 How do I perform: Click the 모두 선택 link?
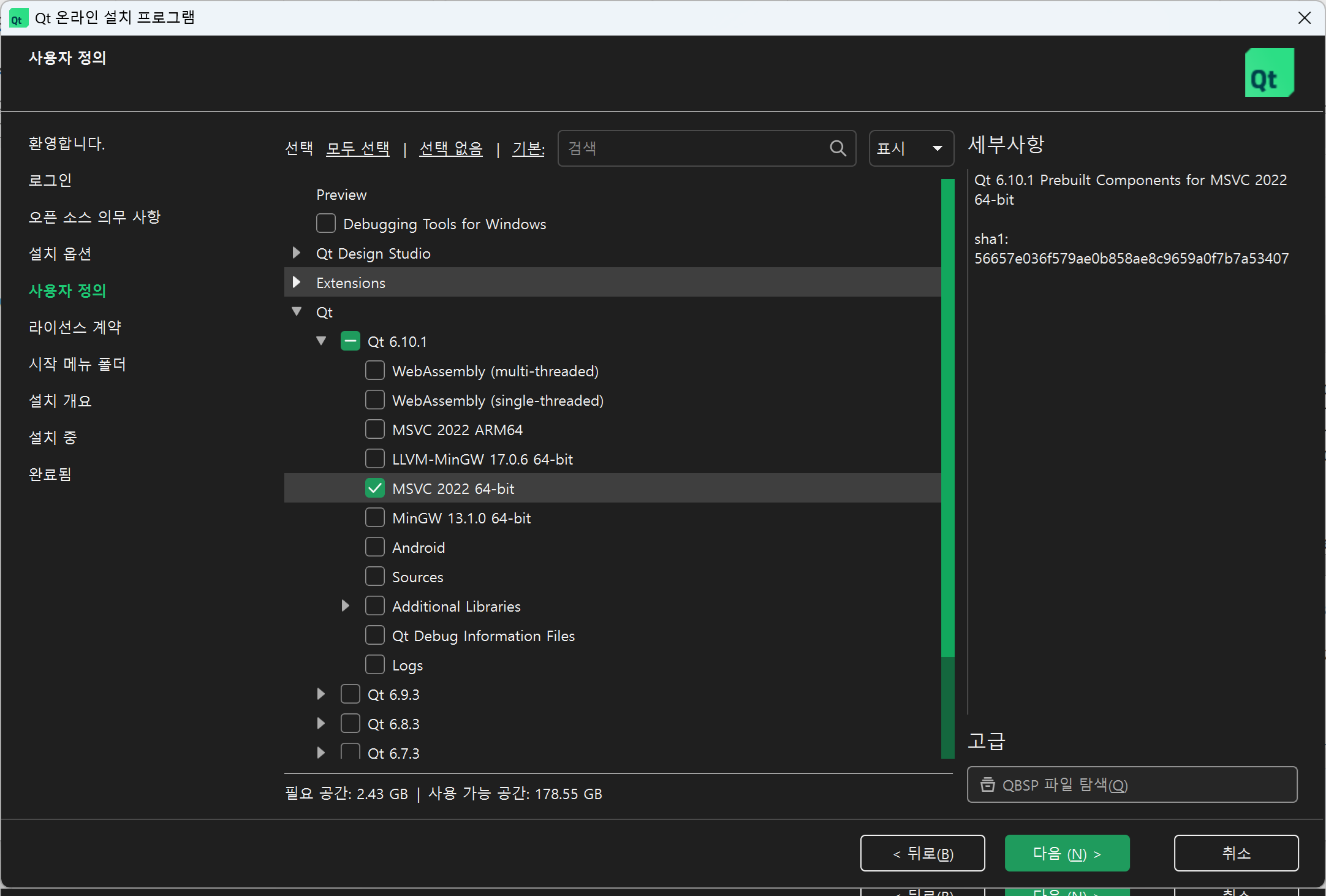358,148
